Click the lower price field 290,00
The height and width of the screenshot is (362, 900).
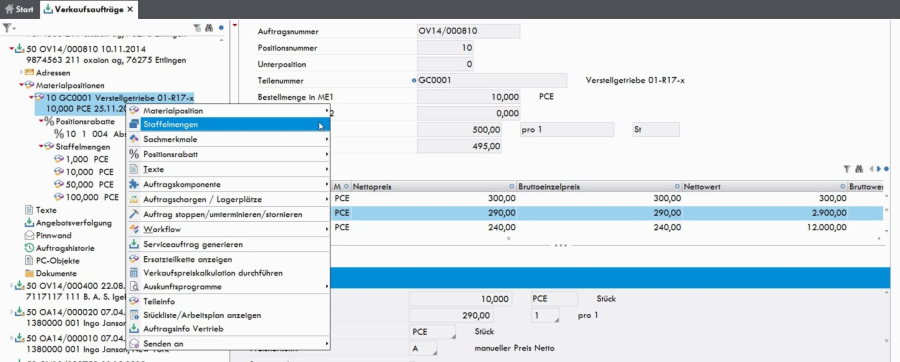451,316
